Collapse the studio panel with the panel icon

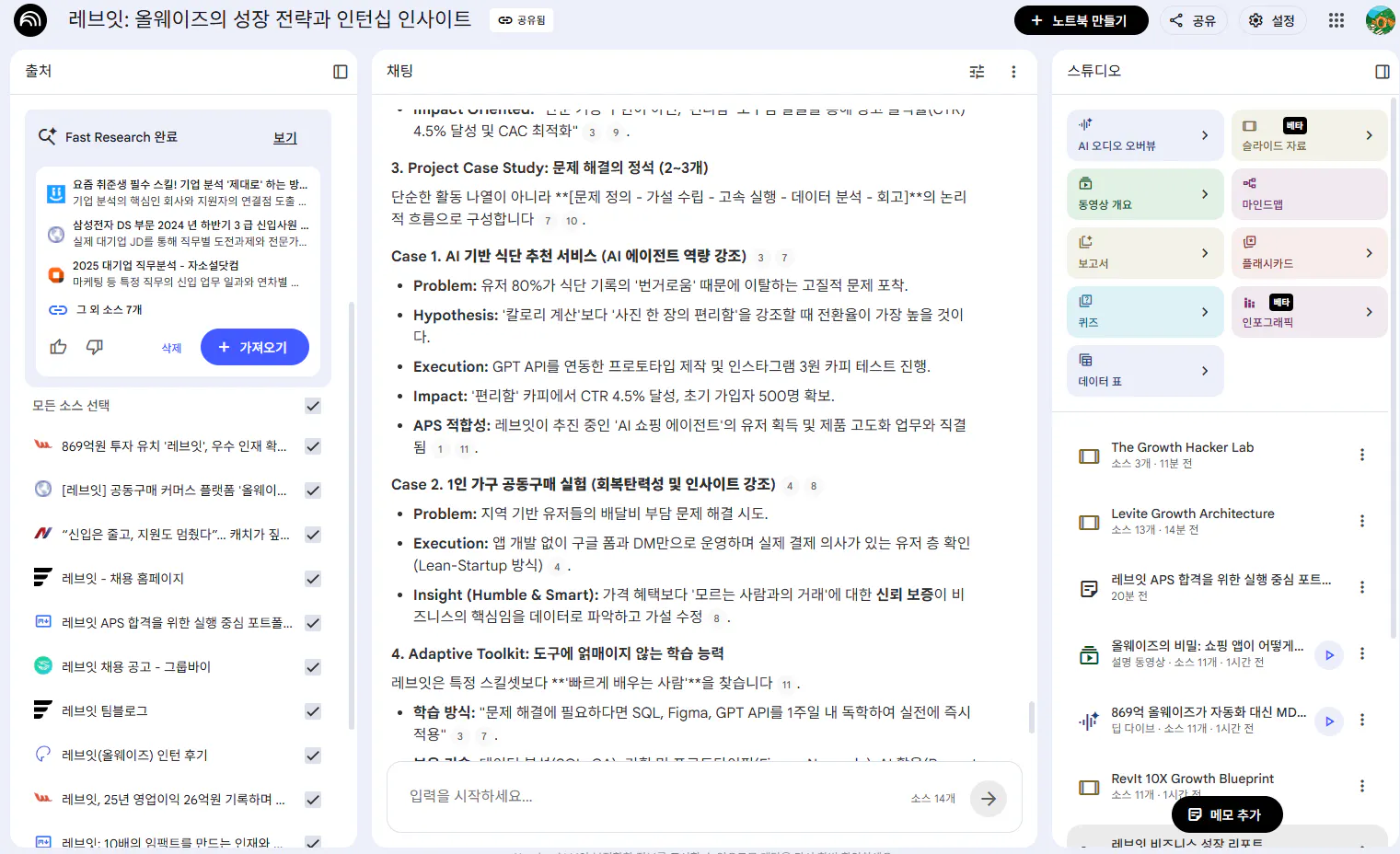coord(1383,72)
